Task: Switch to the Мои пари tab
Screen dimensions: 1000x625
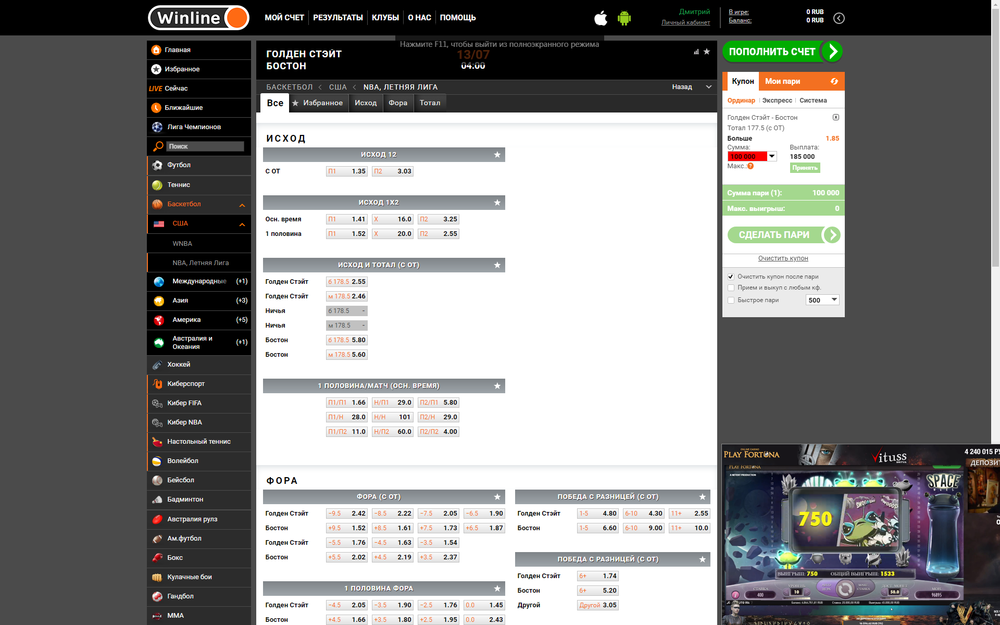Action: tap(783, 81)
